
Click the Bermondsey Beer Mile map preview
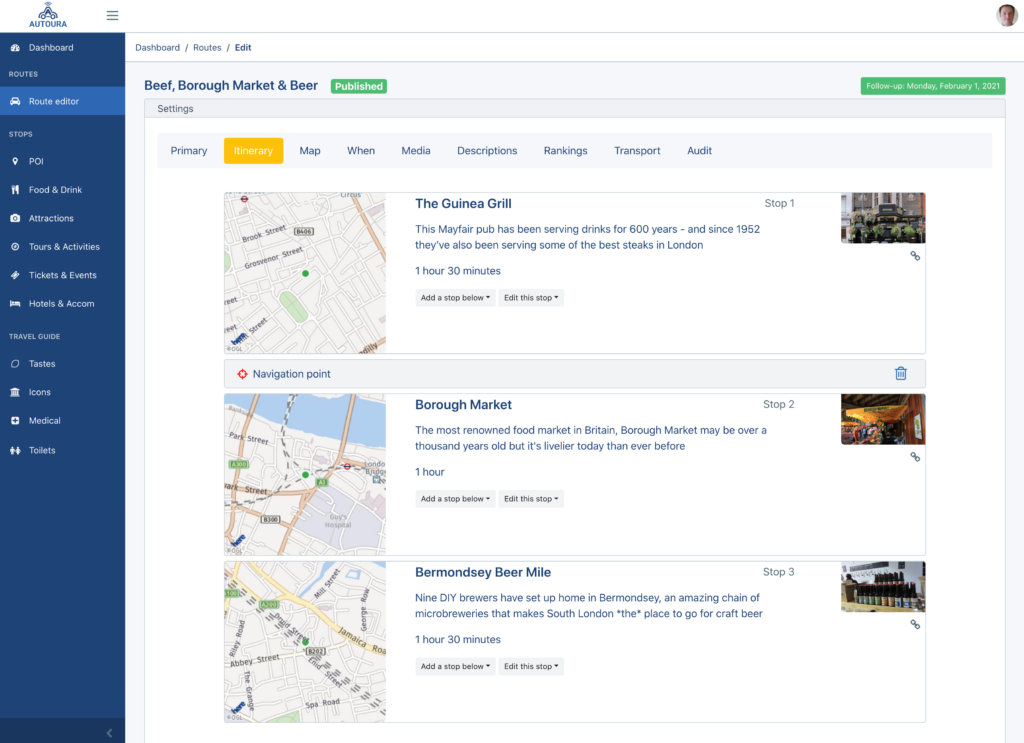[305, 642]
